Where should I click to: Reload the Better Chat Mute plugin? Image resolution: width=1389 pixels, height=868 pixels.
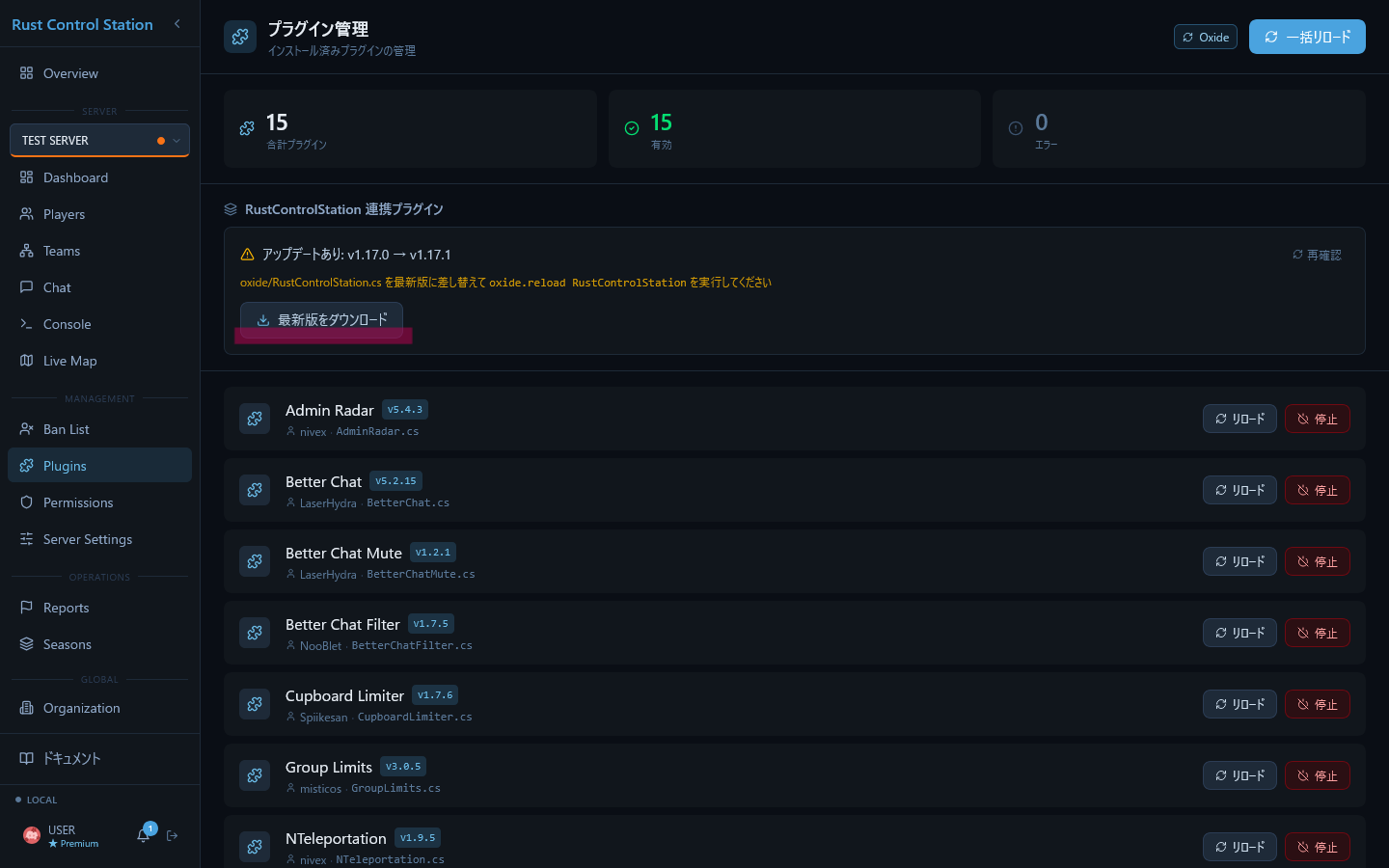(x=1239, y=561)
